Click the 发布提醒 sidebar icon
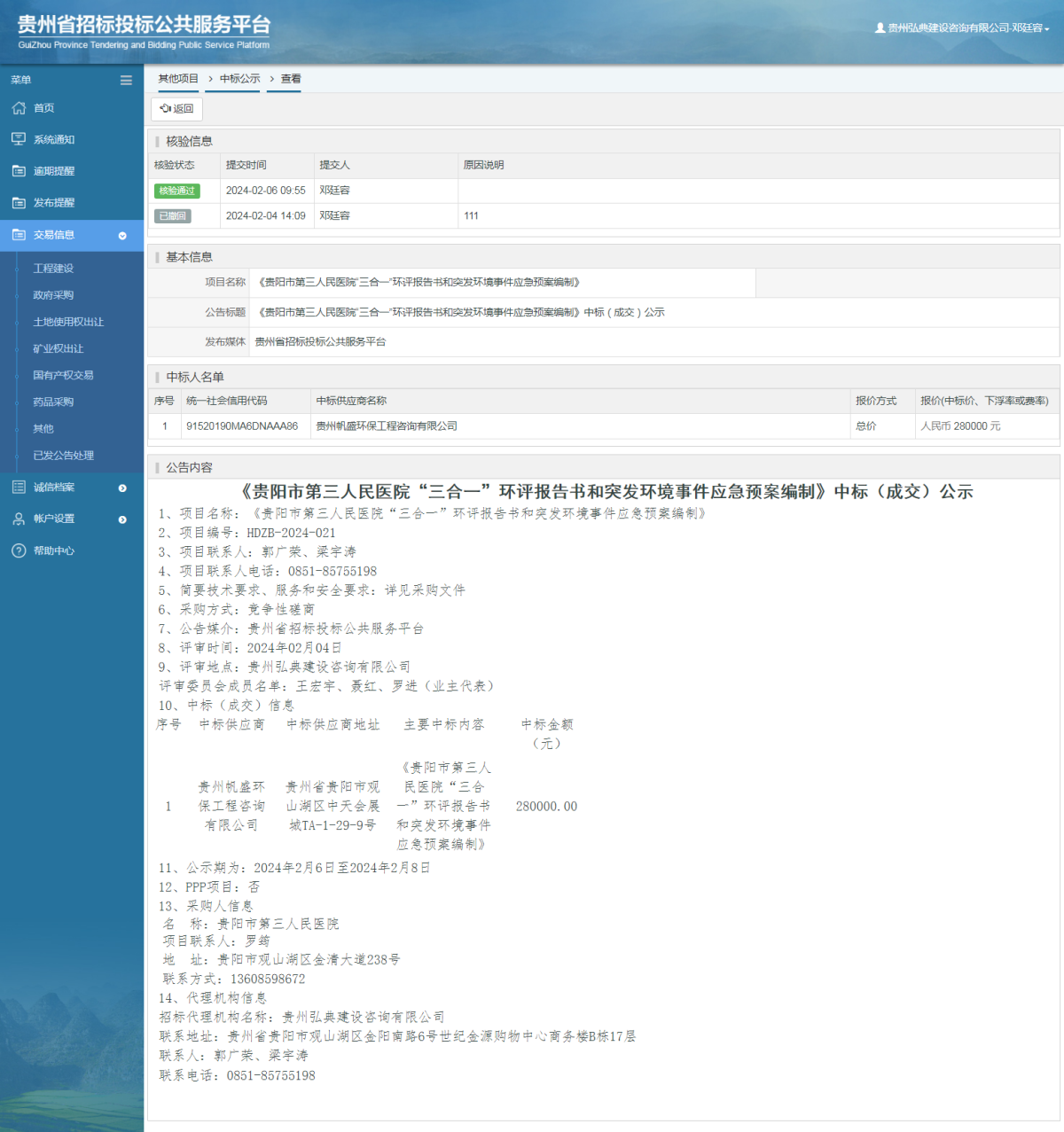 (19, 203)
